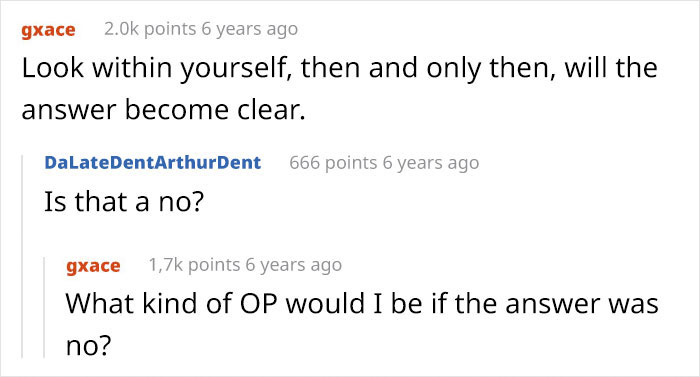Click the '1,7k points' score text
This screenshot has height=377, width=700.
194,265
